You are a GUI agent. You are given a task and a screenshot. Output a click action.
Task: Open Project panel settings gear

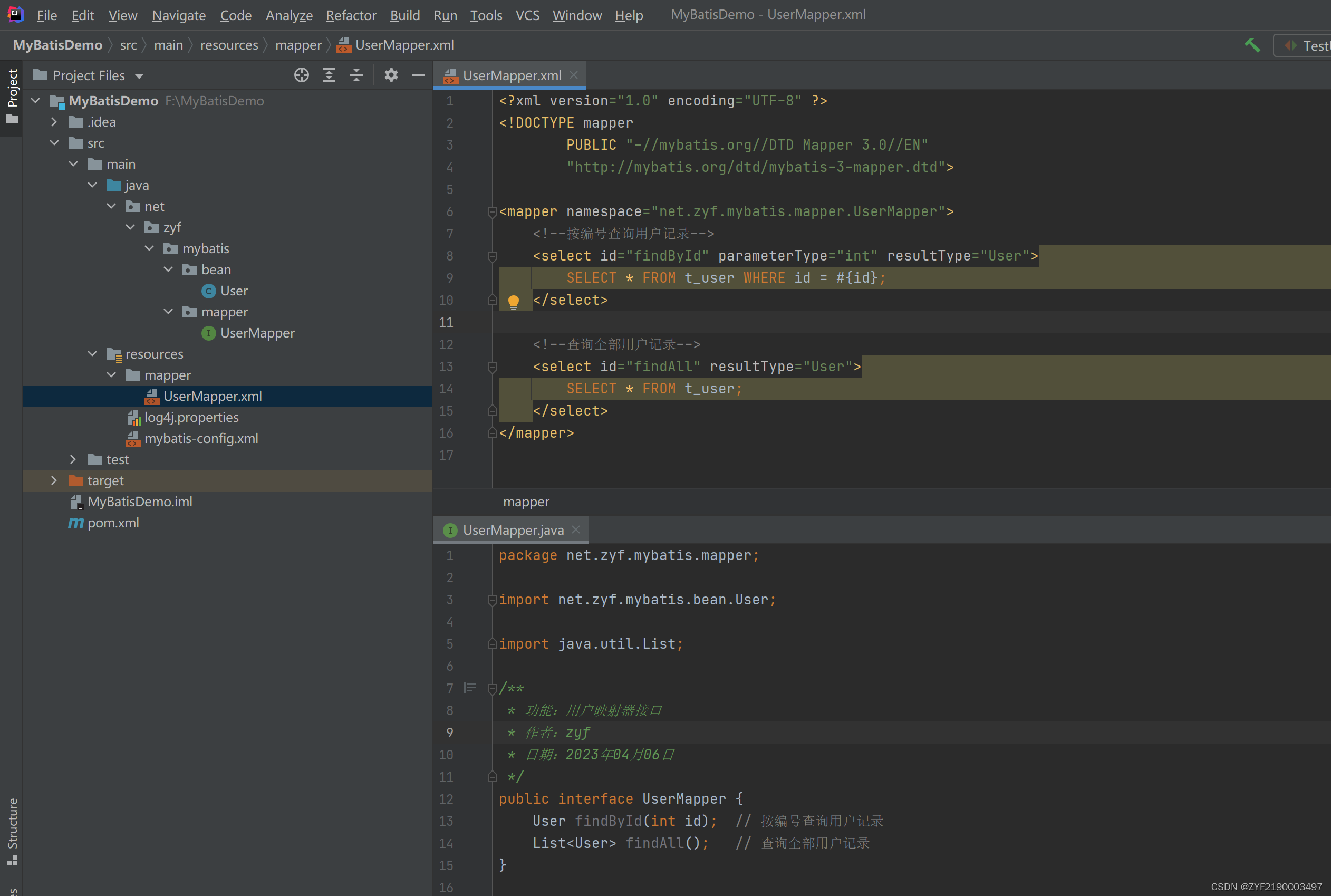tap(391, 75)
